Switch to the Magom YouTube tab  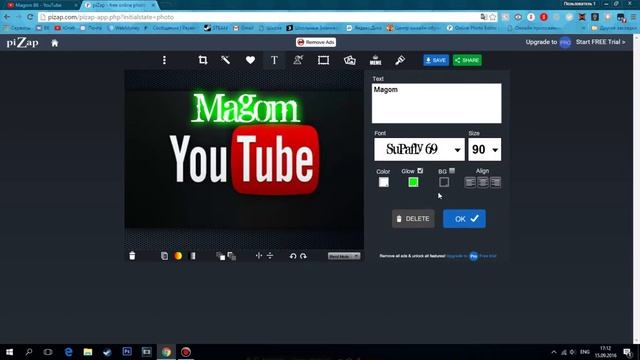pyautogui.click(x=40, y=5)
